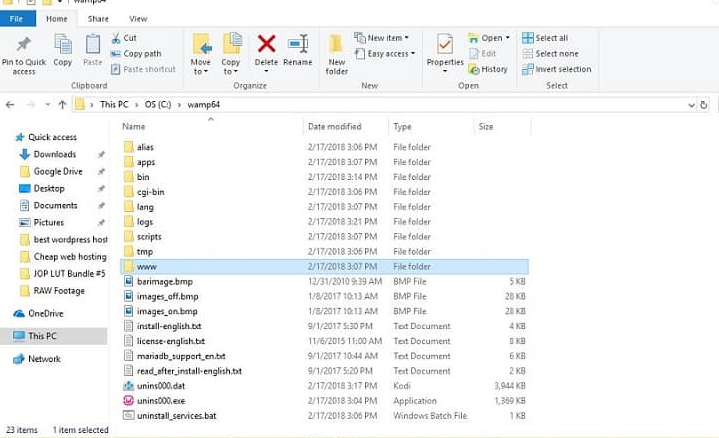Select This PC in navigation pane
Viewport: 719px width, 438px height.
point(54,336)
